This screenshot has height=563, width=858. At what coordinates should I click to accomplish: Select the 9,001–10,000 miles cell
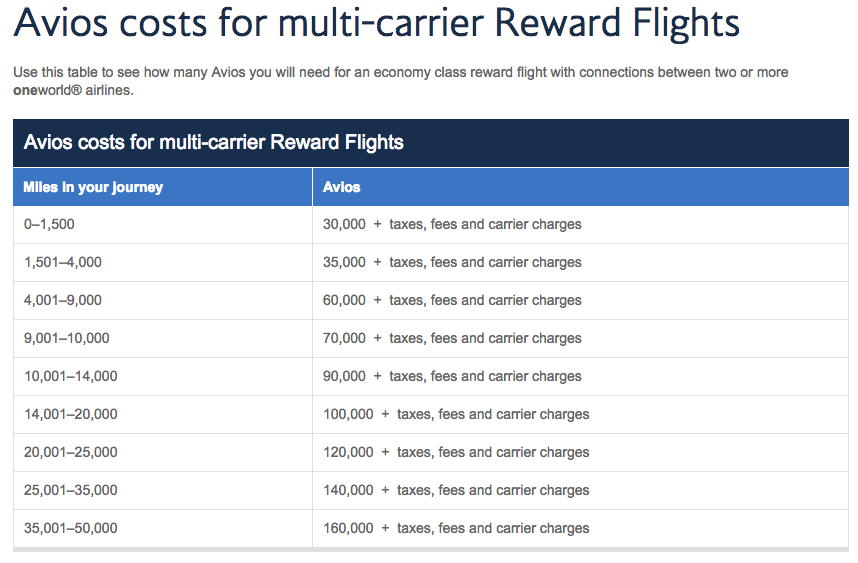coord(163,339)
